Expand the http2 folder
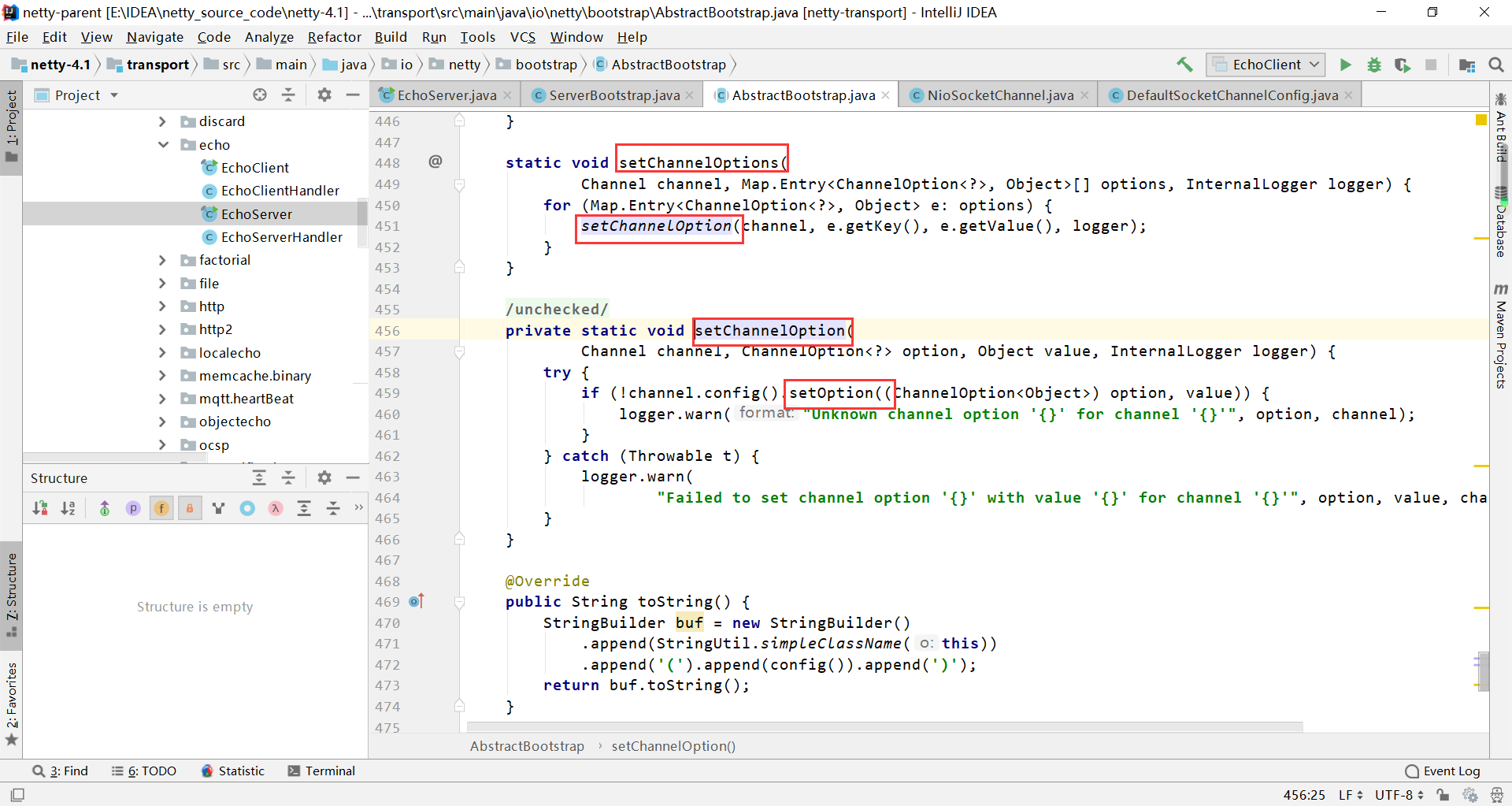The height and width of the screenshot is (806, 1512). tap(162, 329)
